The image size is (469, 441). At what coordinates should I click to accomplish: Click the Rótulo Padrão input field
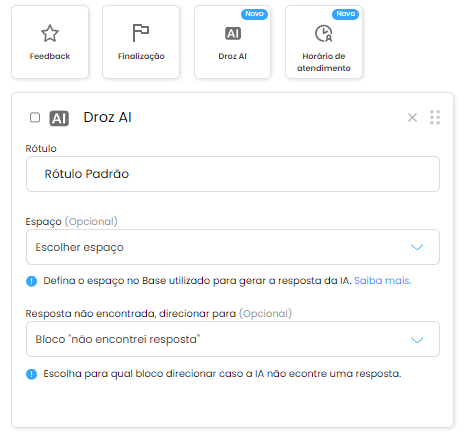(233, 174)
